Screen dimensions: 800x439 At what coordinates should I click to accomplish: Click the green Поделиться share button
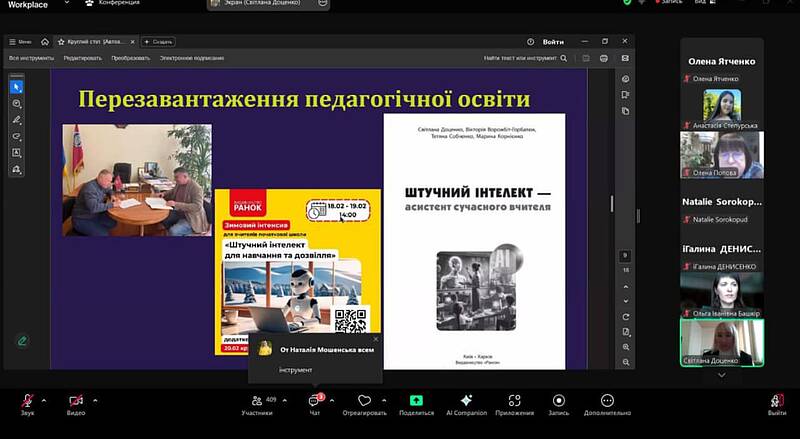(x=416, y=401)
